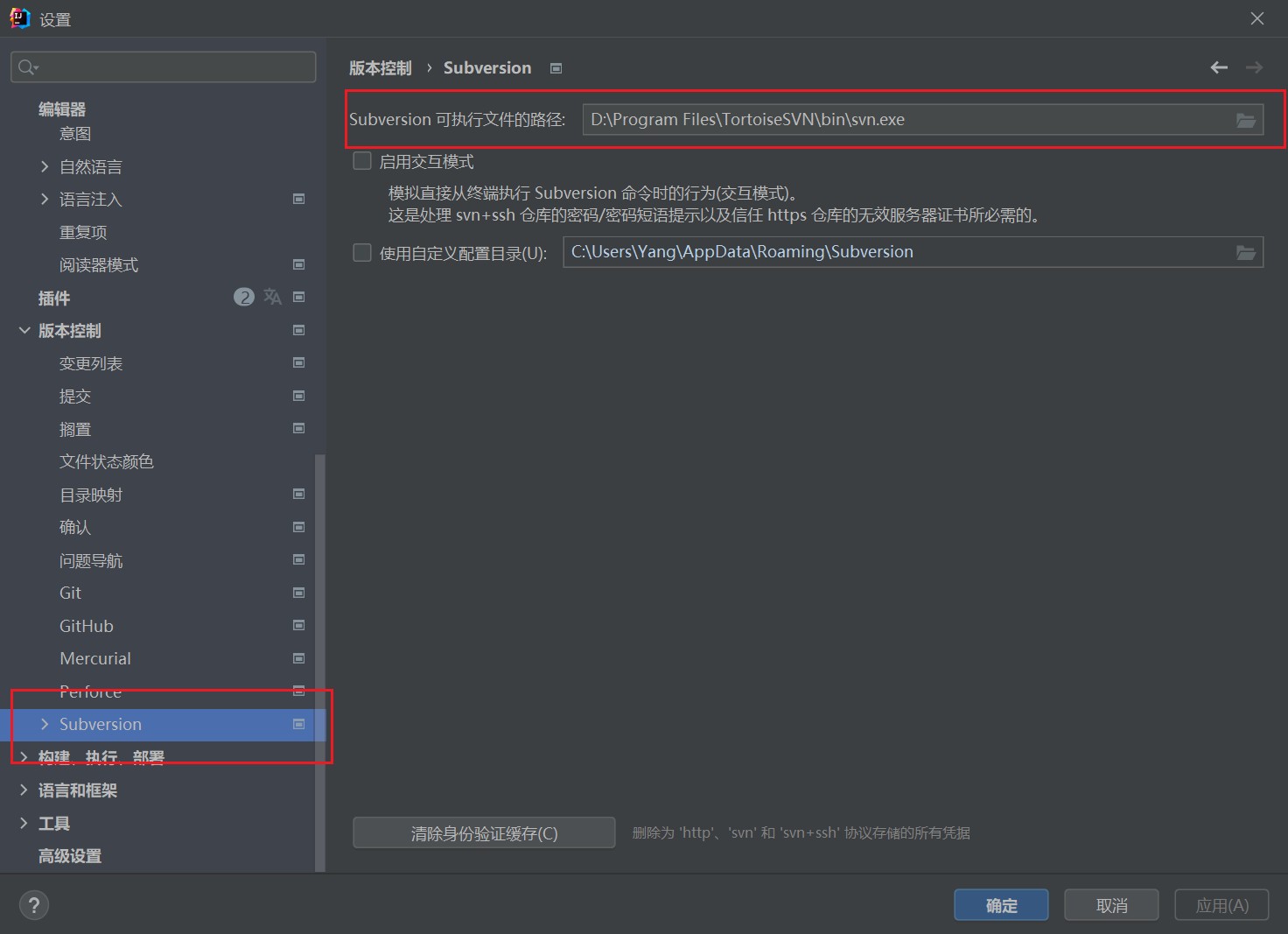Open the 插件 settings page
The width and height of the screenshot is (1288, 934).
click(54, 298)
